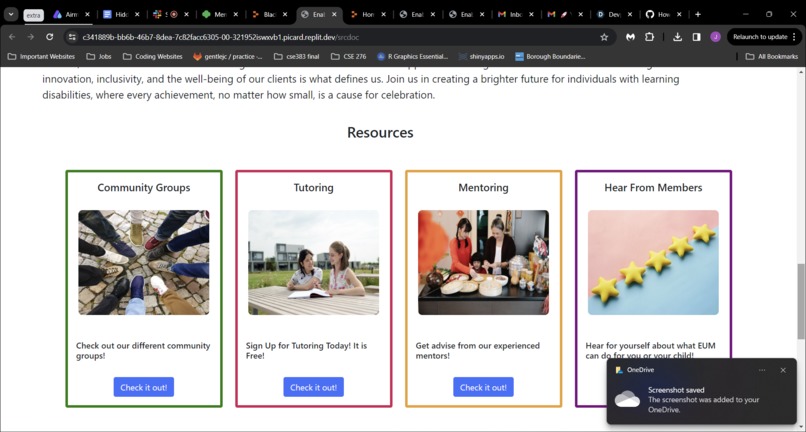Click Check it out under Mentoring
Image resolution: width=806 pixels, height=432 pixels.
[483, 387]
